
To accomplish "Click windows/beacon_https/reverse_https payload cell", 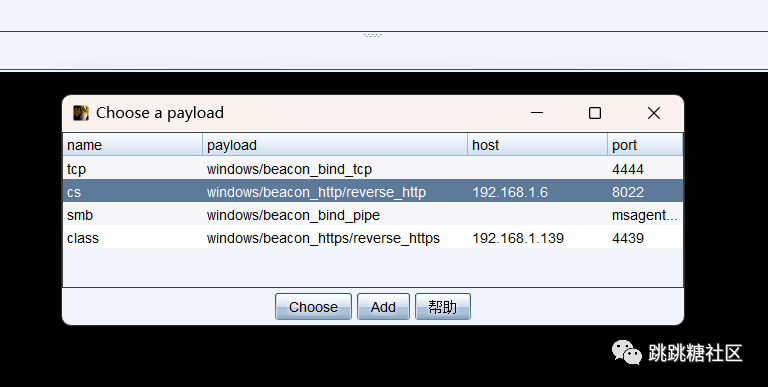I will pyautogui.click(x=323, y=238).
